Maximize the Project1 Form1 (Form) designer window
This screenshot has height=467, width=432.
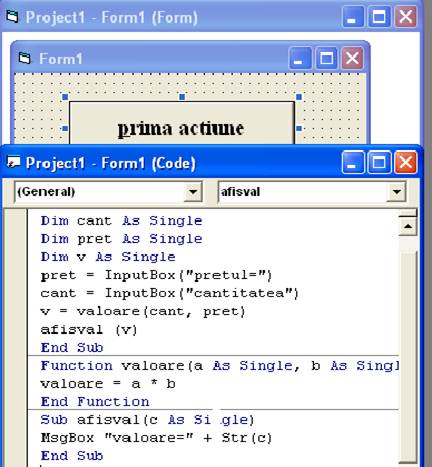[379, 17]
